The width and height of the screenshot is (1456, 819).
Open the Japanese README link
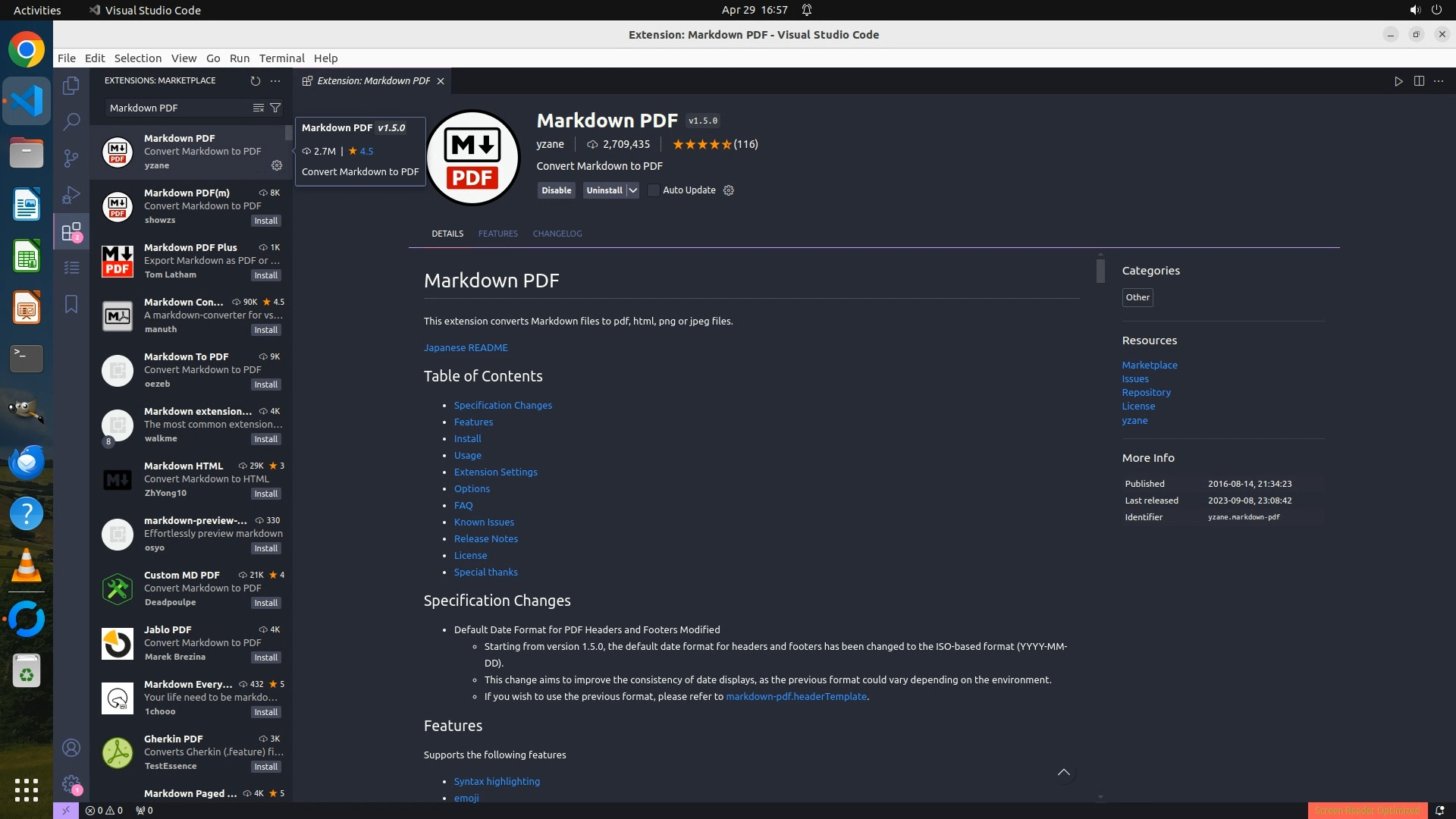466,347
